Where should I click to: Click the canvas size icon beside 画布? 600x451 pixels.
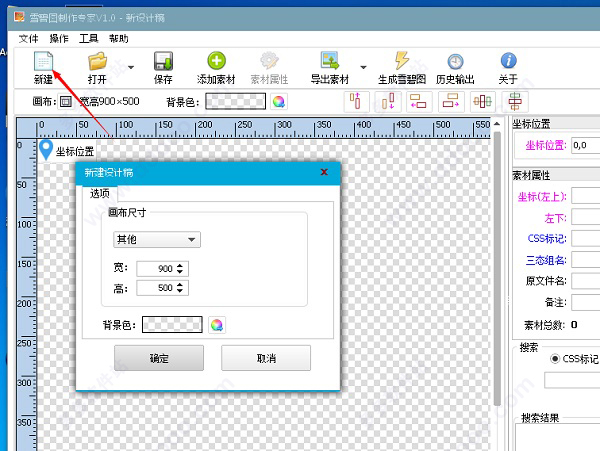click(66, 102)
